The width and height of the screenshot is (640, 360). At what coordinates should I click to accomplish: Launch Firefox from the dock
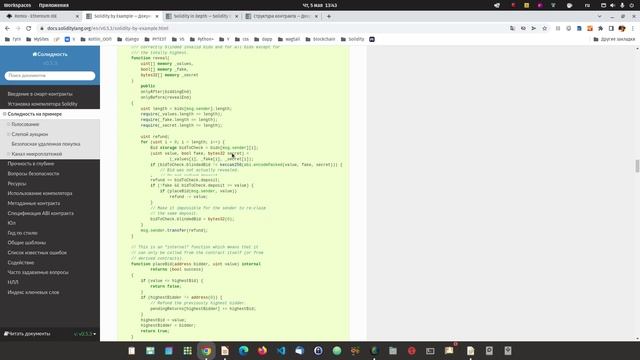pyautogui.click(x=262, y=351)
